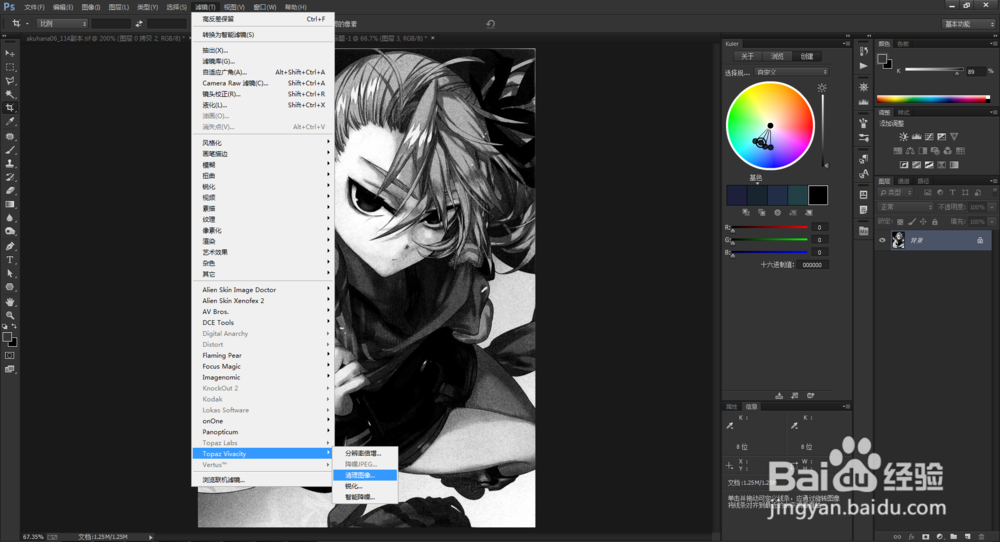Viewport: 1000px width, 542px height.
Task: Toggle the lock all icon in Layers
Action: pyautogui.click(x=934, y=222)
